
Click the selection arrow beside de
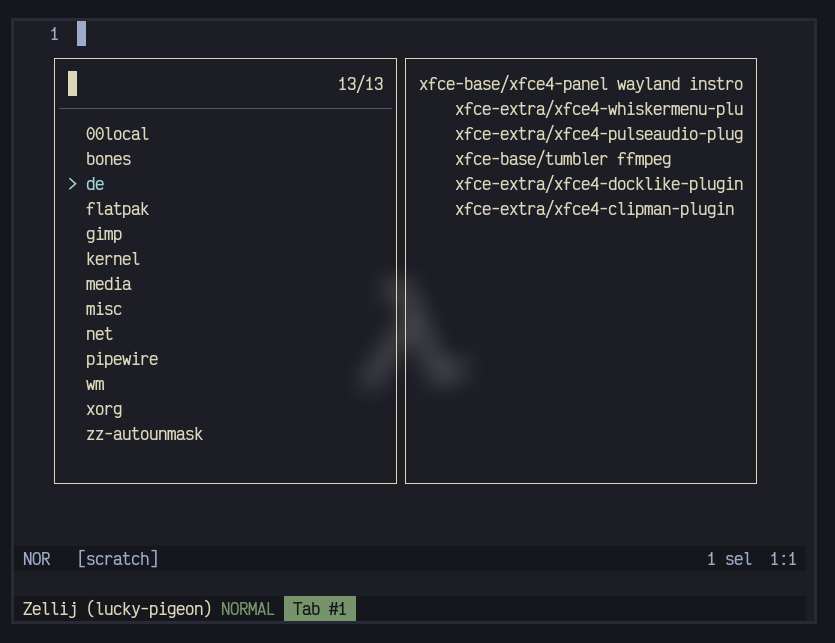73,184
